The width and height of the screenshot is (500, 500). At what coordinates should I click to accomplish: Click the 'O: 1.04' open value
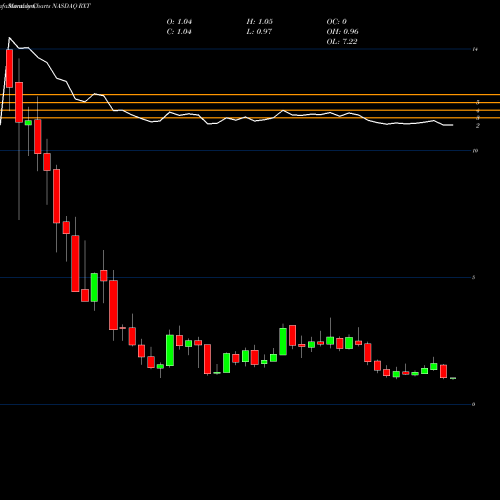pyautogui.click(x=179, y=22)
